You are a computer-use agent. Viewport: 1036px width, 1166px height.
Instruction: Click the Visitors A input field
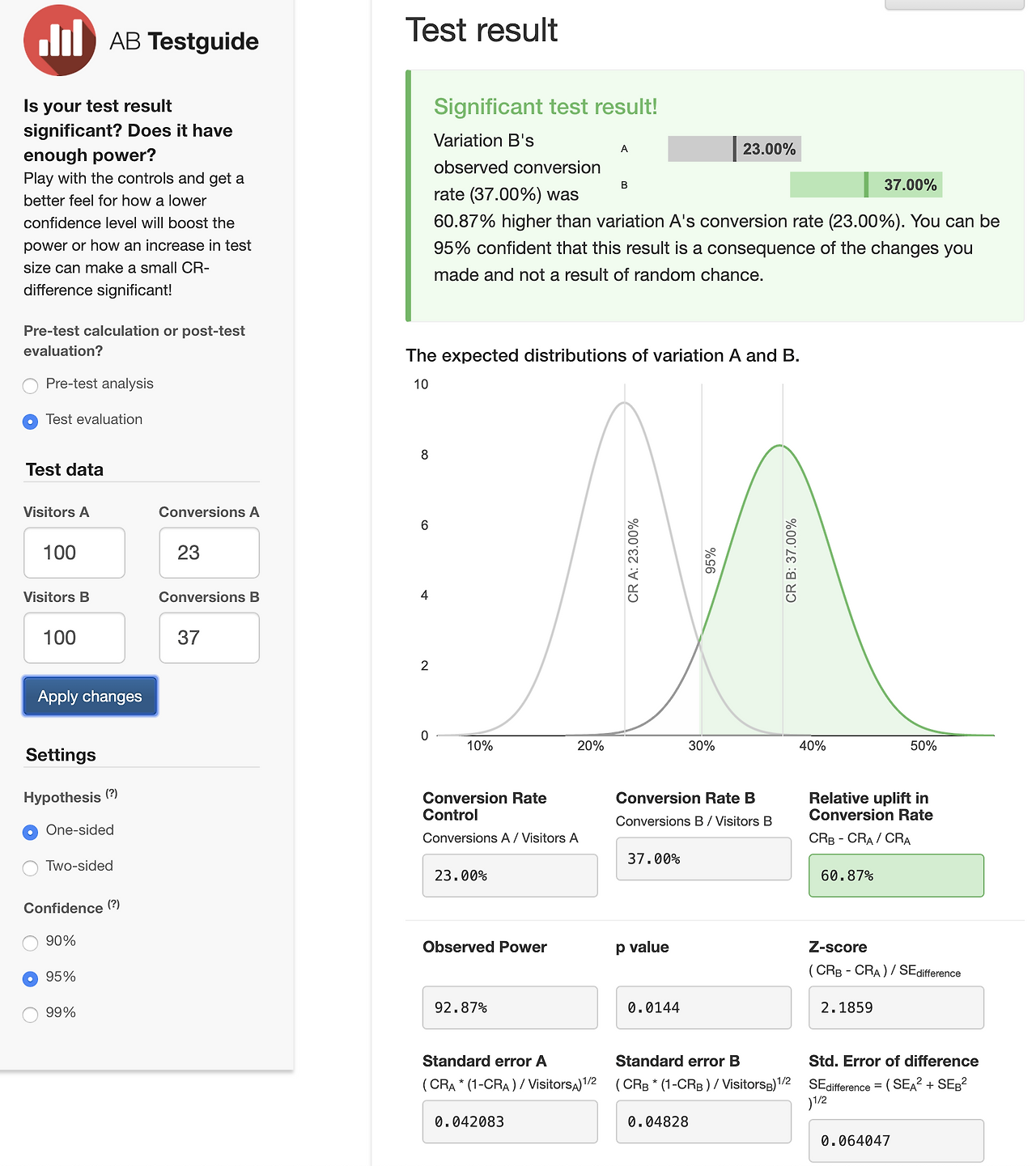(x=74, y=553)
